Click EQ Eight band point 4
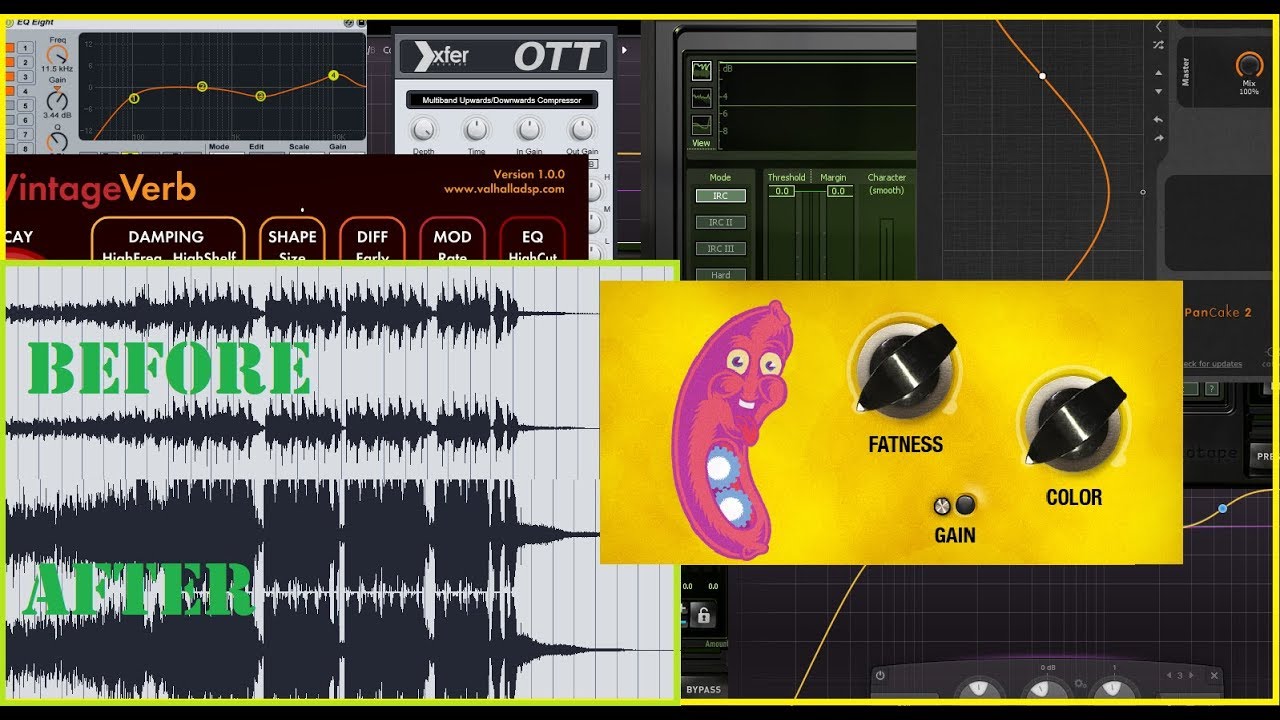The image size is (1280, 720). [334, 76]
